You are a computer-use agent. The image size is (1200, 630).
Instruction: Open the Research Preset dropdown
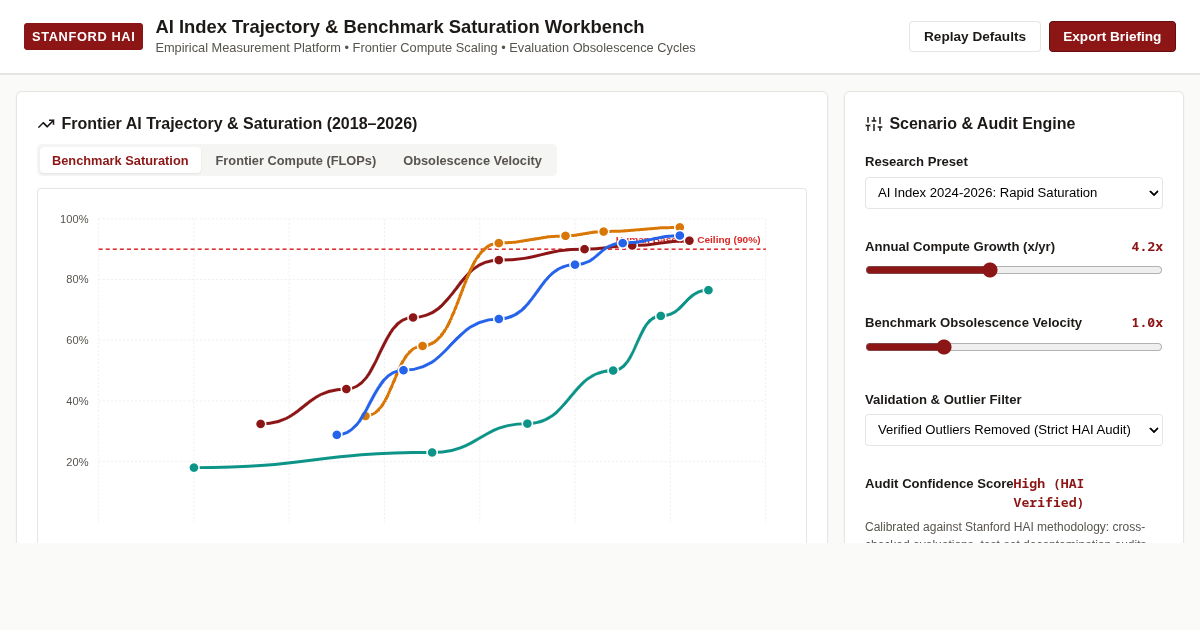click(x=1014, y=193)
